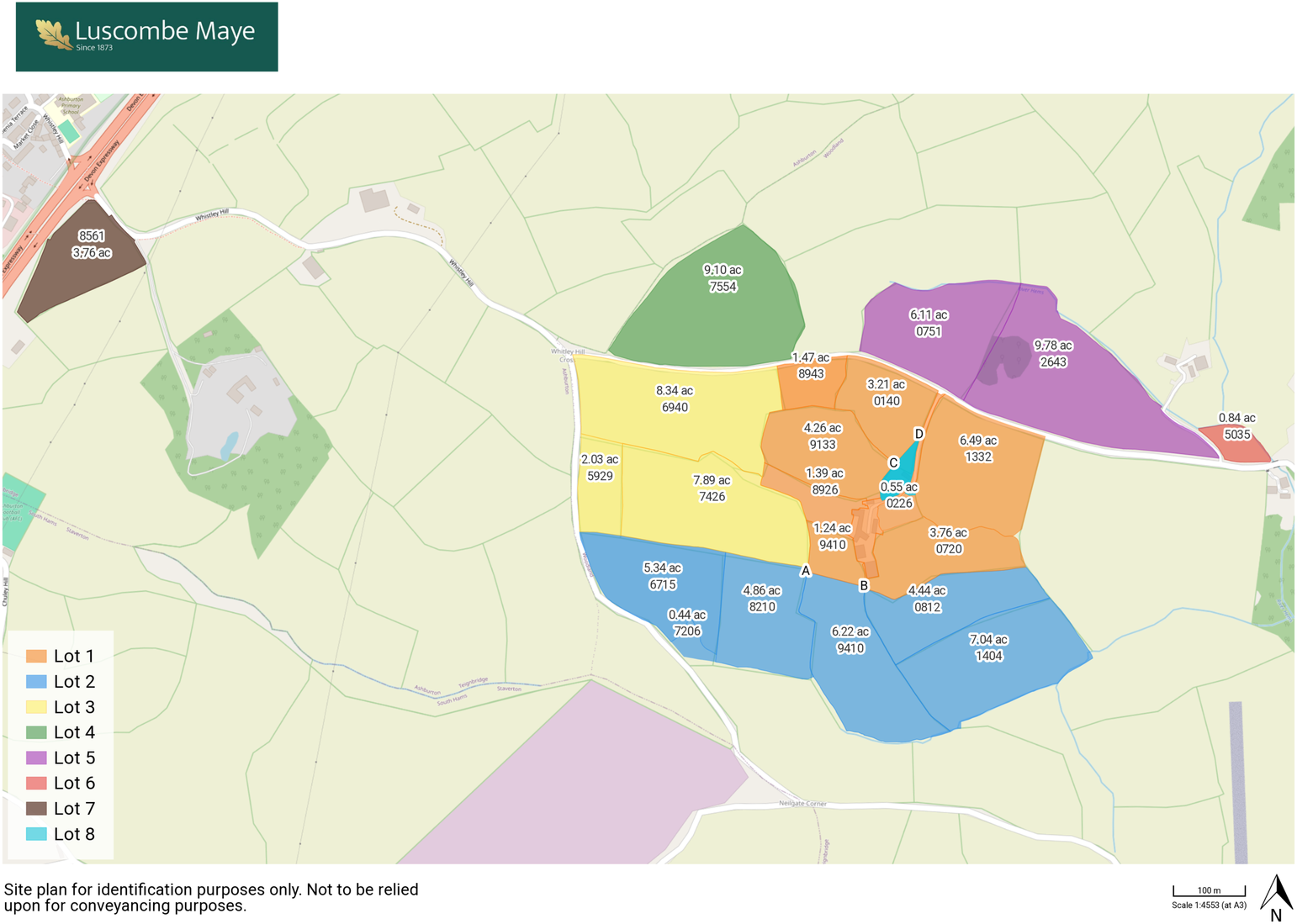The width and height of the screenshot is (1297, 924).
Task: Select the Lot 4 legend label
Action: click(x=74, y=732)
